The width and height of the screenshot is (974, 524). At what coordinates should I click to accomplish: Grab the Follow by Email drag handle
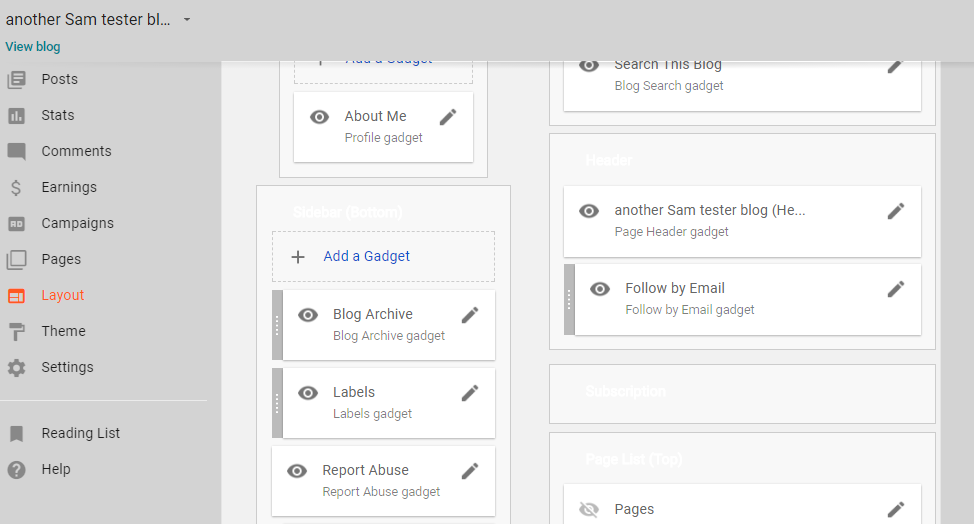point(569,300)
